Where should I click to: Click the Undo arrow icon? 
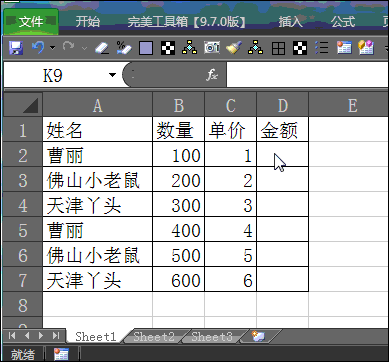click(38, 48)
